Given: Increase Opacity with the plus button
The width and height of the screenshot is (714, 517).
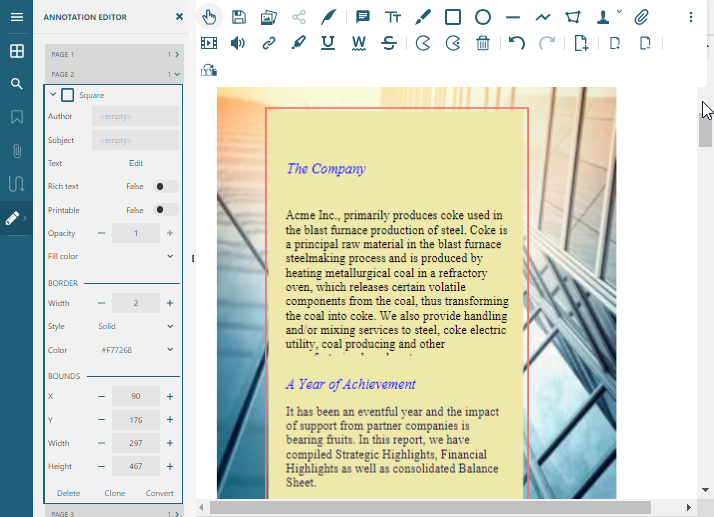Looking at the screenshot, I should tap(170, 233).
